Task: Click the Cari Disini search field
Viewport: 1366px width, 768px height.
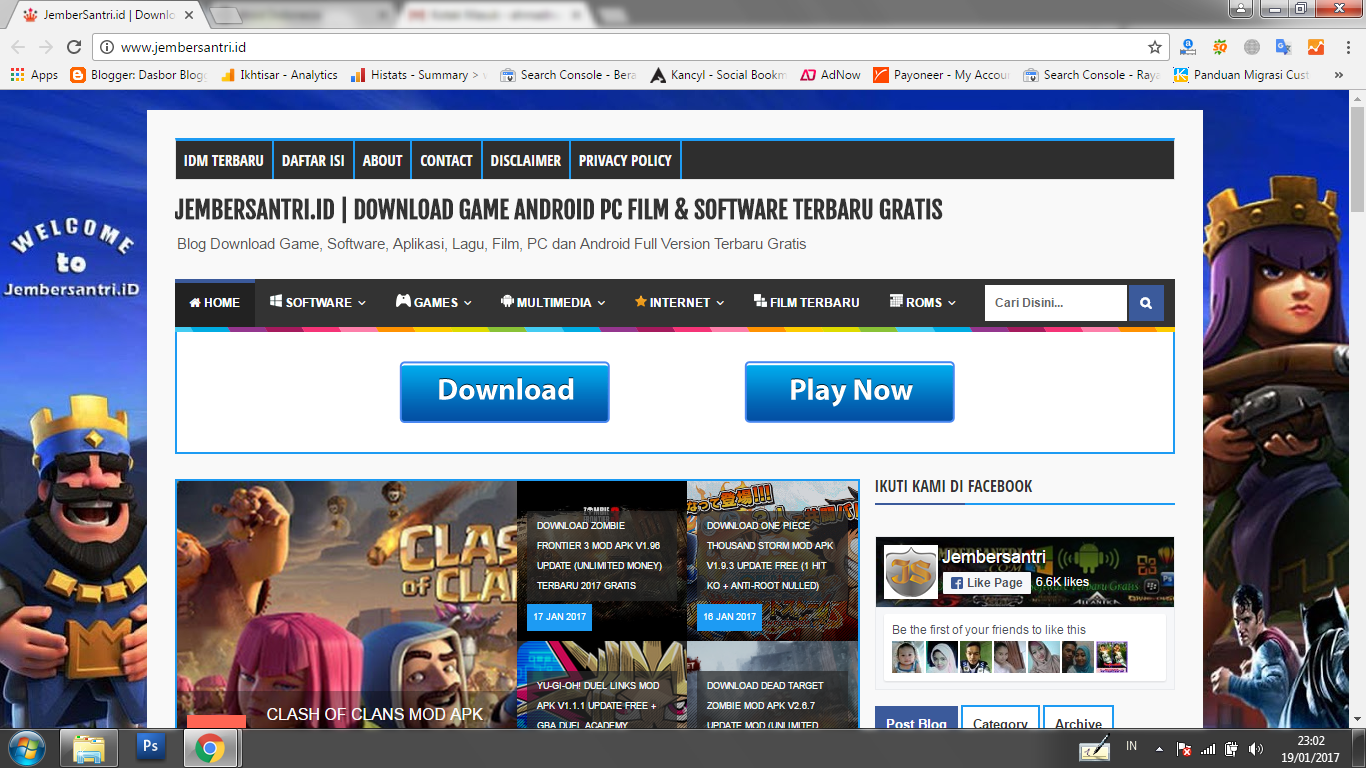Action: coord(1056,303)
